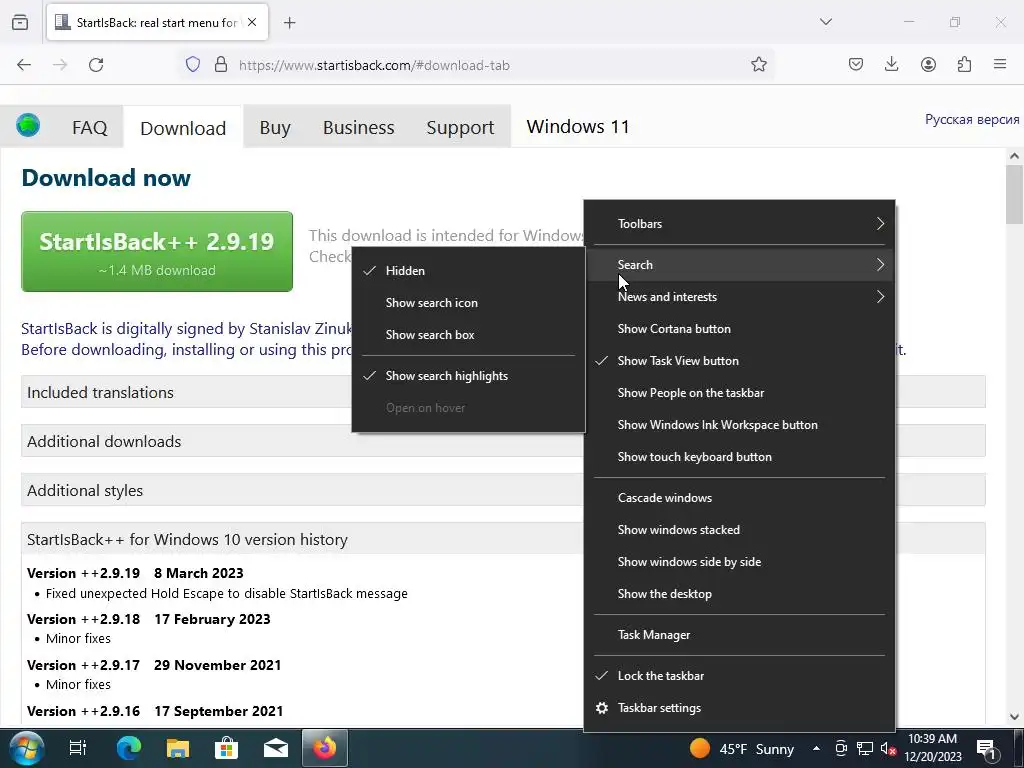This screenshot has width=1024, height=768.
Task: Toggle Show Cortana button
Action: coord(739,328)
